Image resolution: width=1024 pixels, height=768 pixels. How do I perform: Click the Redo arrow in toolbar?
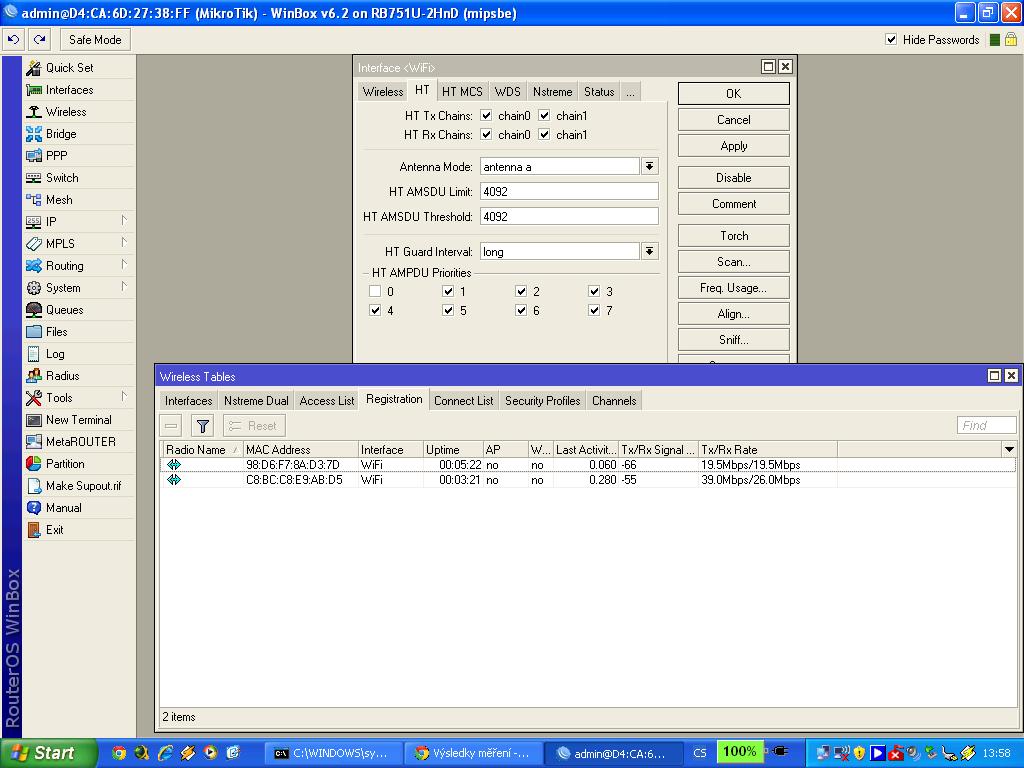40,40
